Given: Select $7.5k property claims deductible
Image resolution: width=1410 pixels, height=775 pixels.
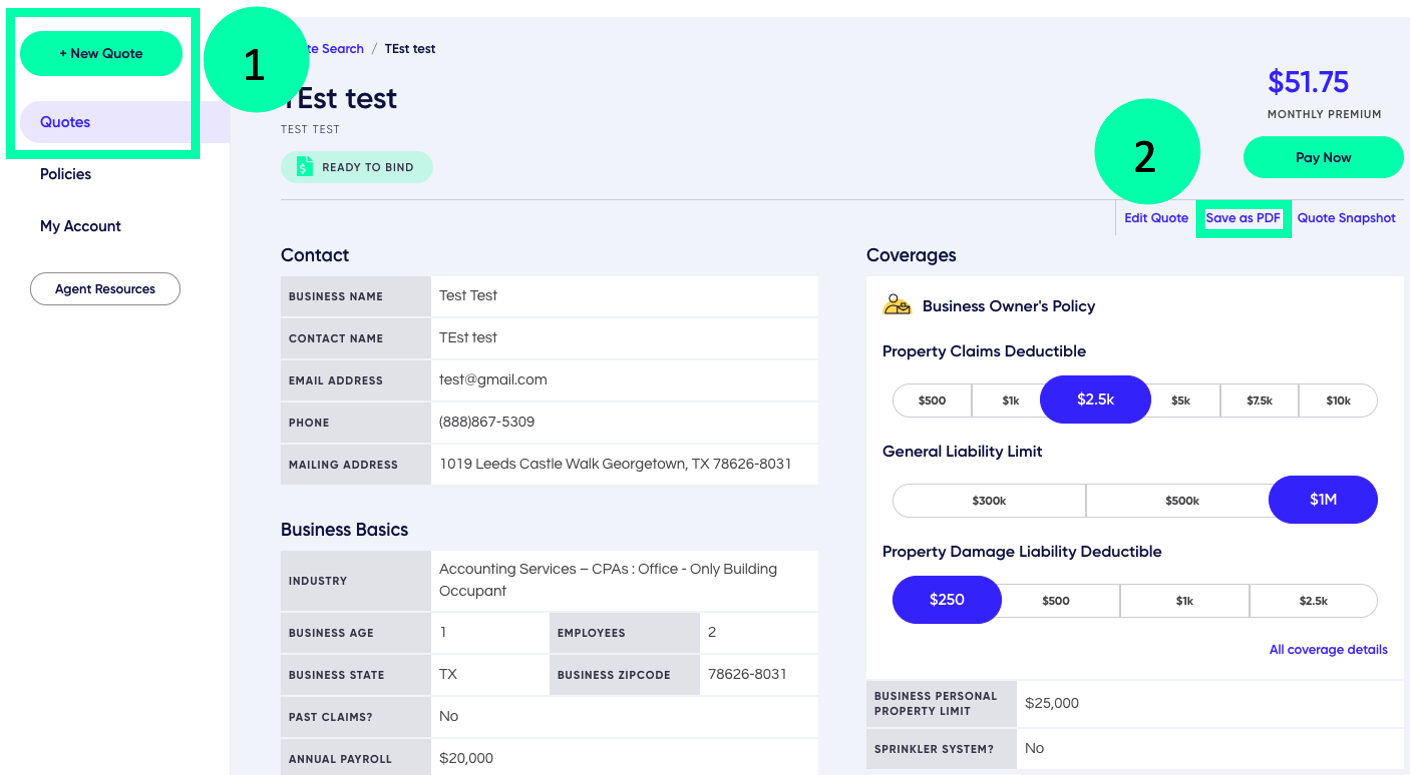Looking at the screenshot, I should (x=1259, y=401).
